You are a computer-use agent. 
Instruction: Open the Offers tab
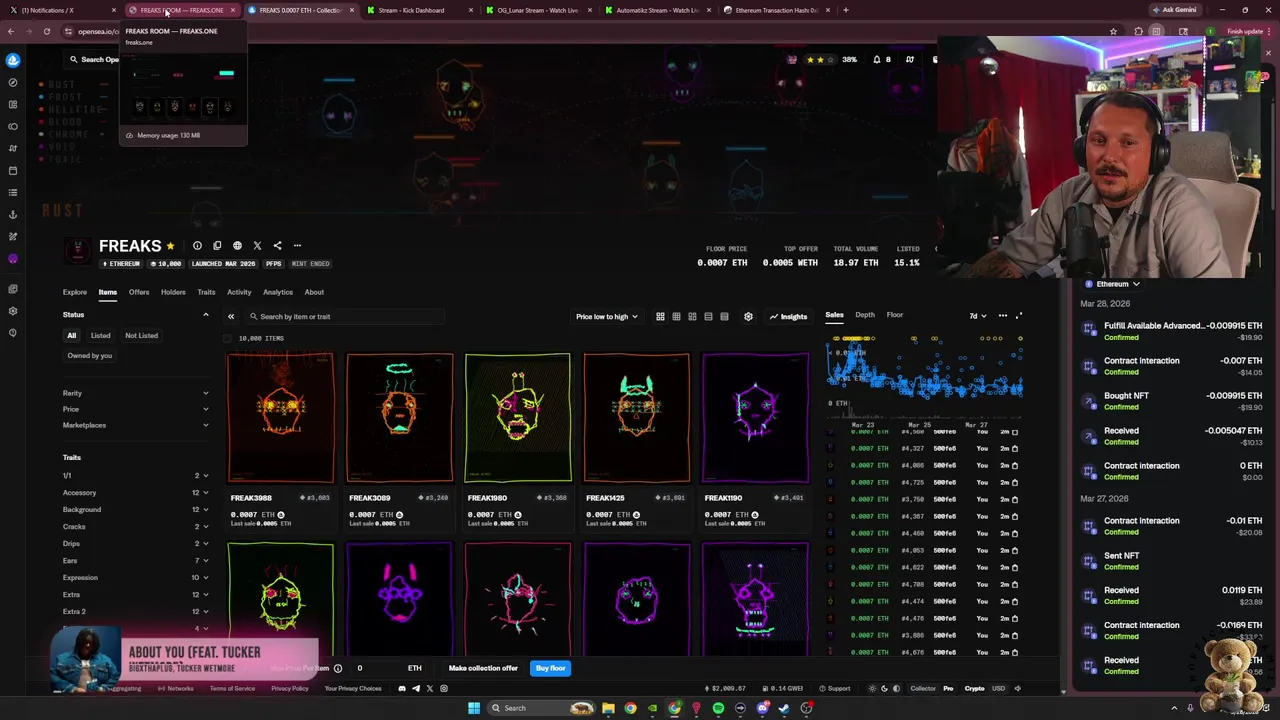(x=139, y=292)
